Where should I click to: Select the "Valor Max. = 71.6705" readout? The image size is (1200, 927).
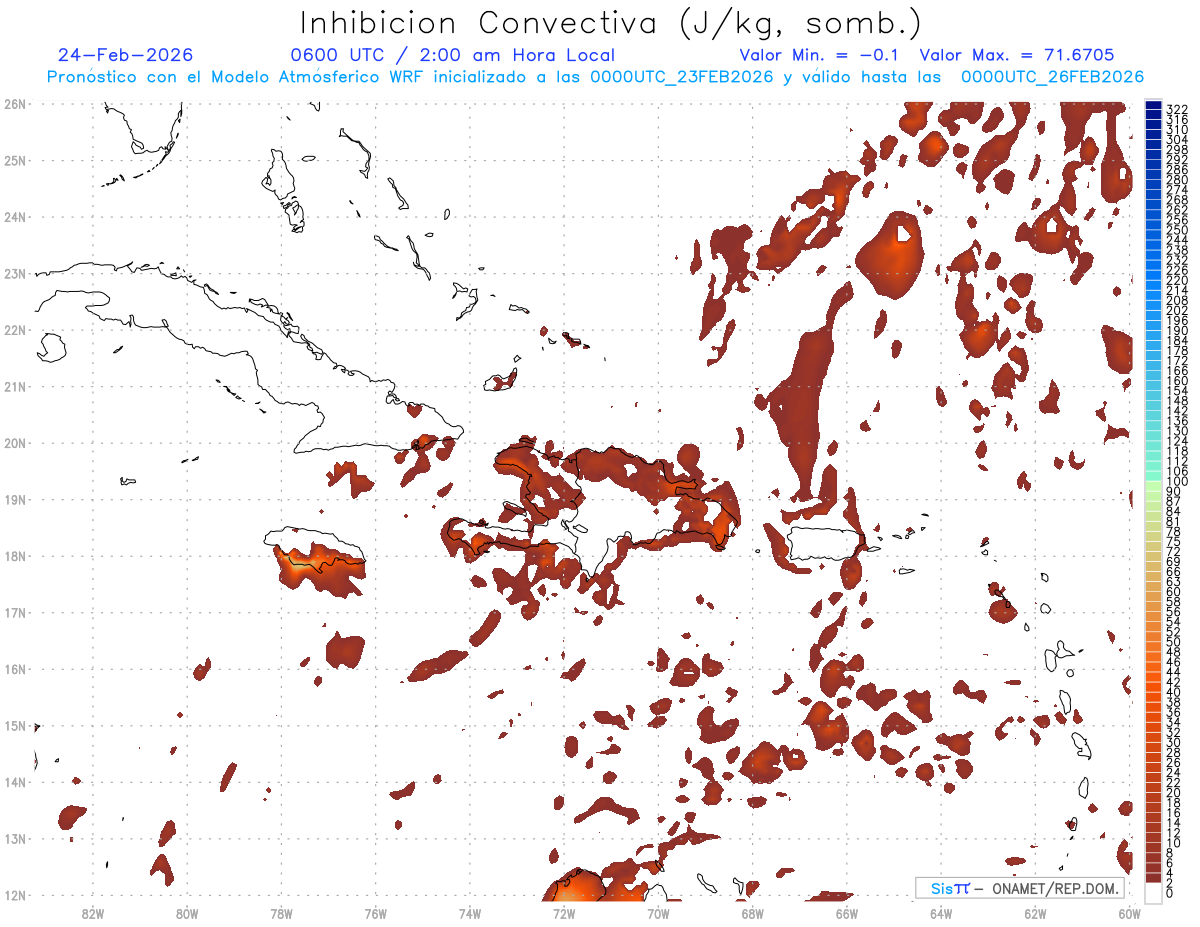[x=1016, y=55]
